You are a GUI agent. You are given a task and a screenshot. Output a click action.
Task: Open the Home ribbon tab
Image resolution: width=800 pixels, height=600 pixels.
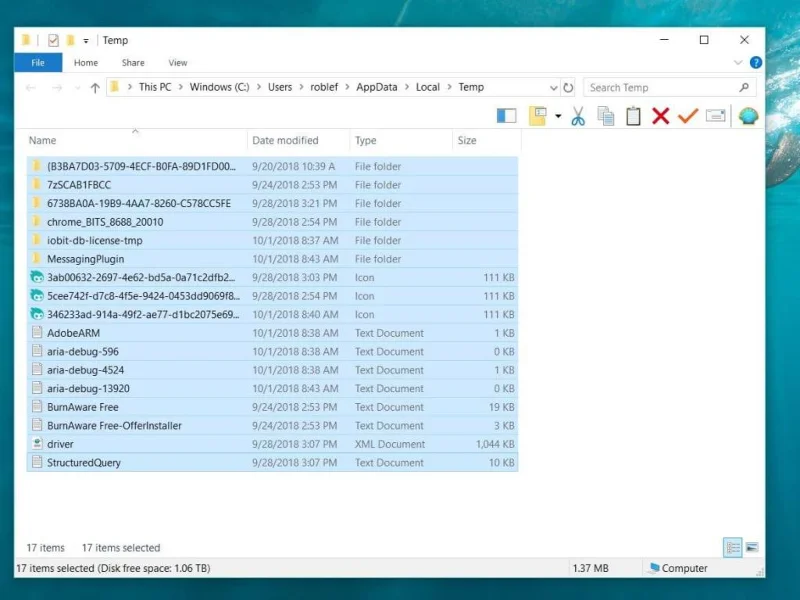tap(86, 63)
